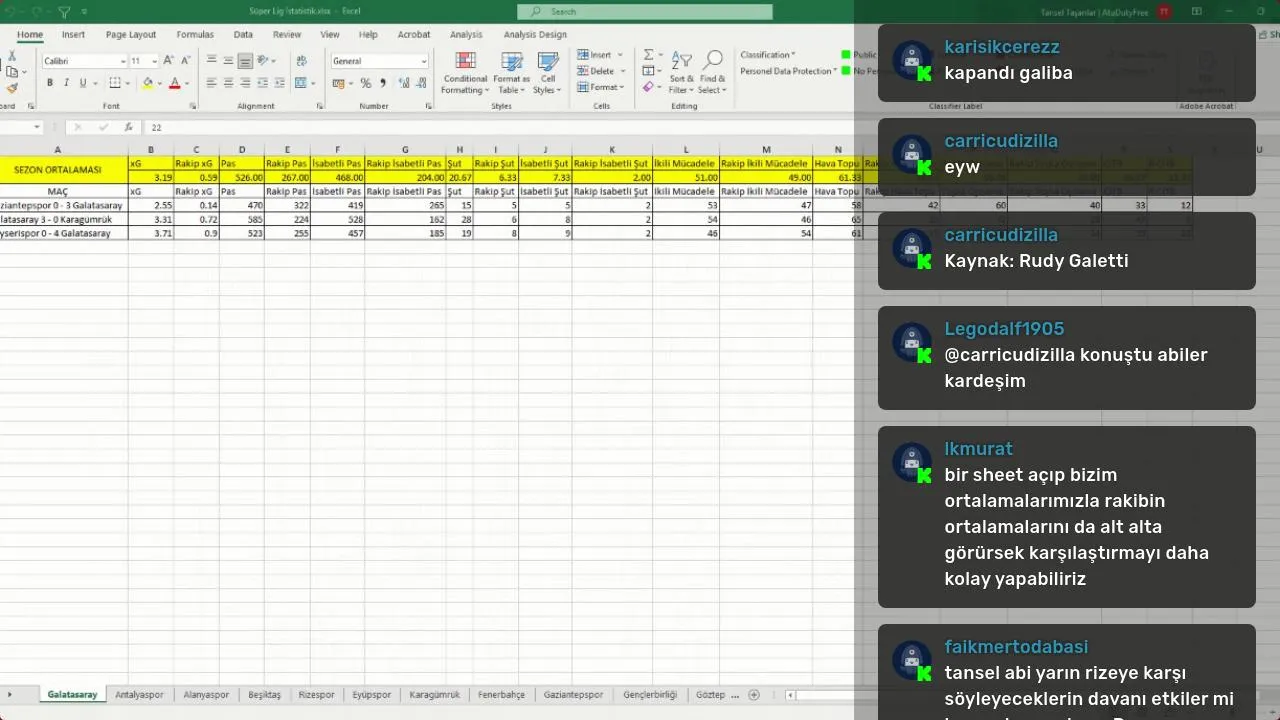Toggle align left button
This screenshot has width=1280, height=720.
point(212,83)
